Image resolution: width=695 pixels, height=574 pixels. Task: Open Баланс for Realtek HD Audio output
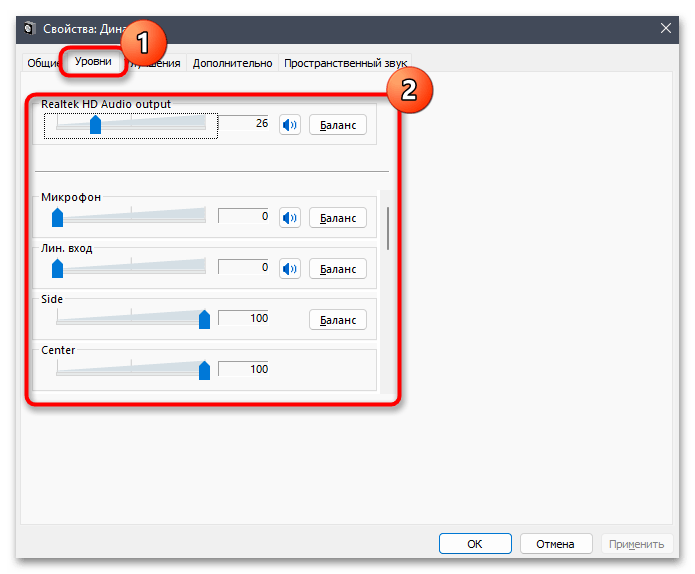tap(338, 125)
